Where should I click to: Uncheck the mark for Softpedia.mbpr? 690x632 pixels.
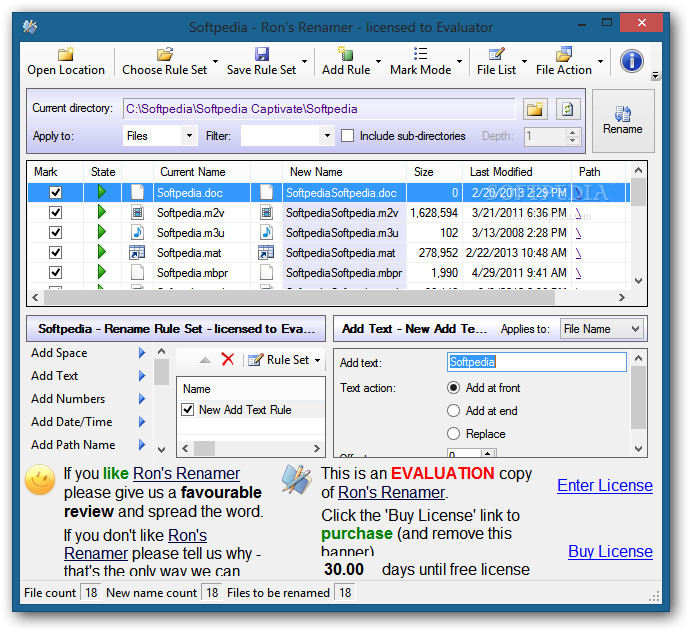click(55, 272)
